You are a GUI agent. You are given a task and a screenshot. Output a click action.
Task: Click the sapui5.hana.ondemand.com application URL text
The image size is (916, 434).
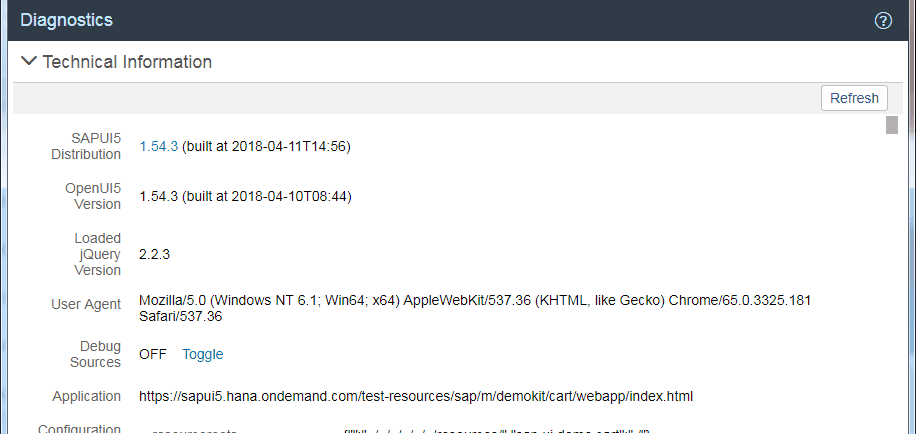point(416,396)
